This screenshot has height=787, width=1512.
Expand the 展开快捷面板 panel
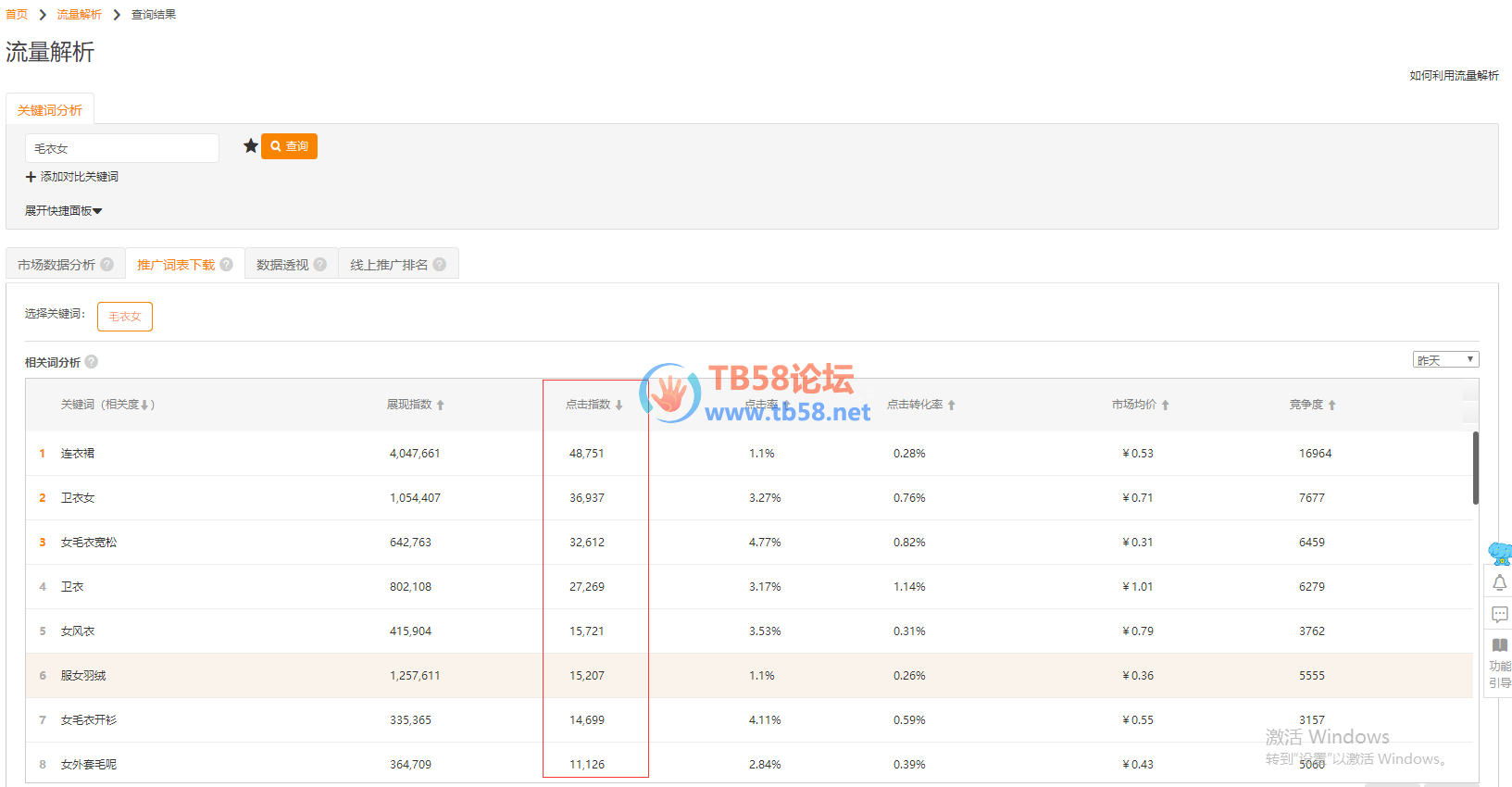click(x=63, y=211)
